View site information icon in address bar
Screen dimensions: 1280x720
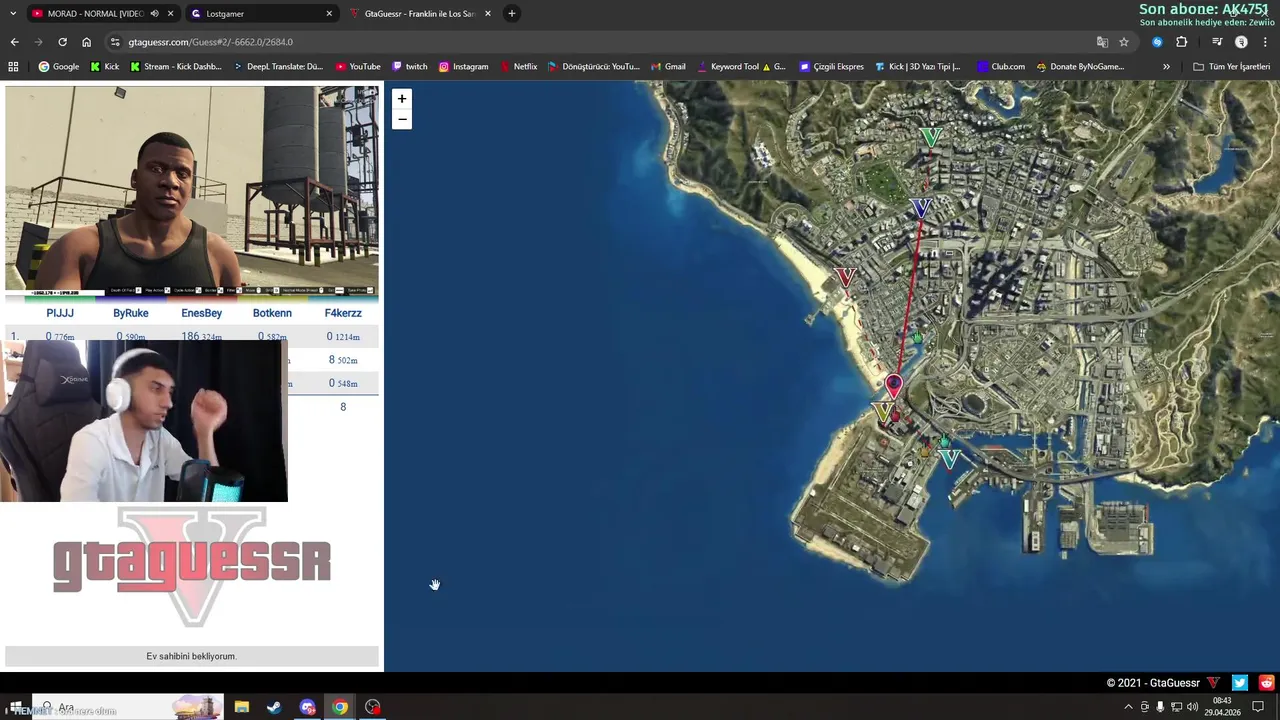(x=115, y=42)
